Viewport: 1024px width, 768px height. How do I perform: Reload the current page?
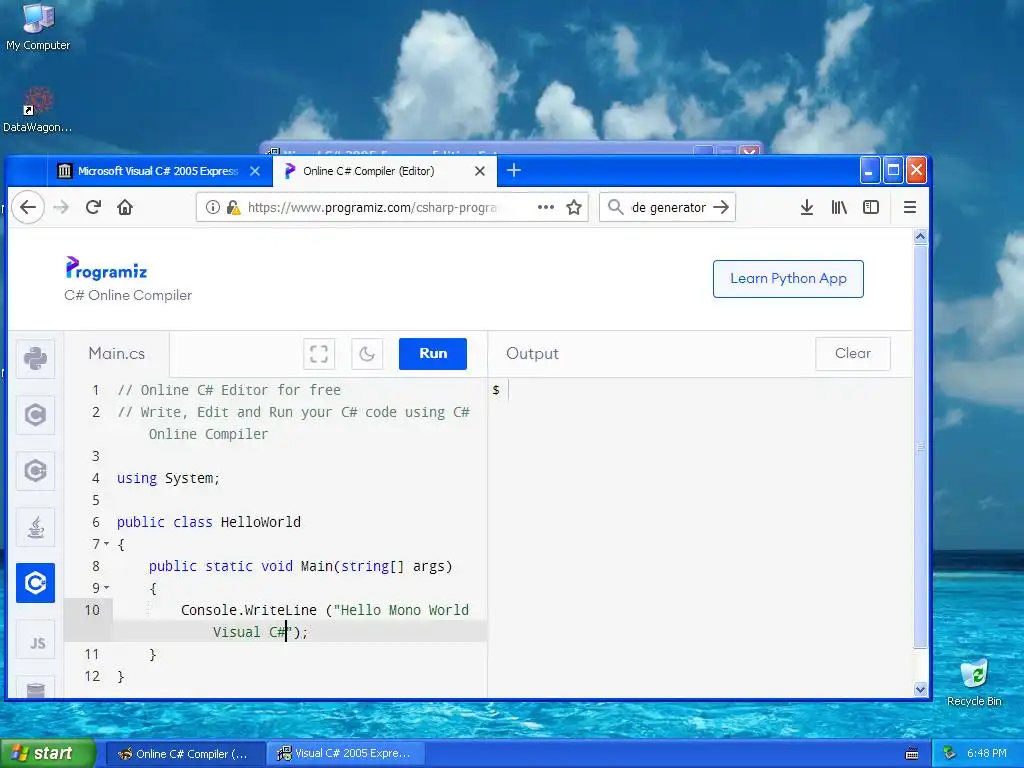[x=93, y=207]
